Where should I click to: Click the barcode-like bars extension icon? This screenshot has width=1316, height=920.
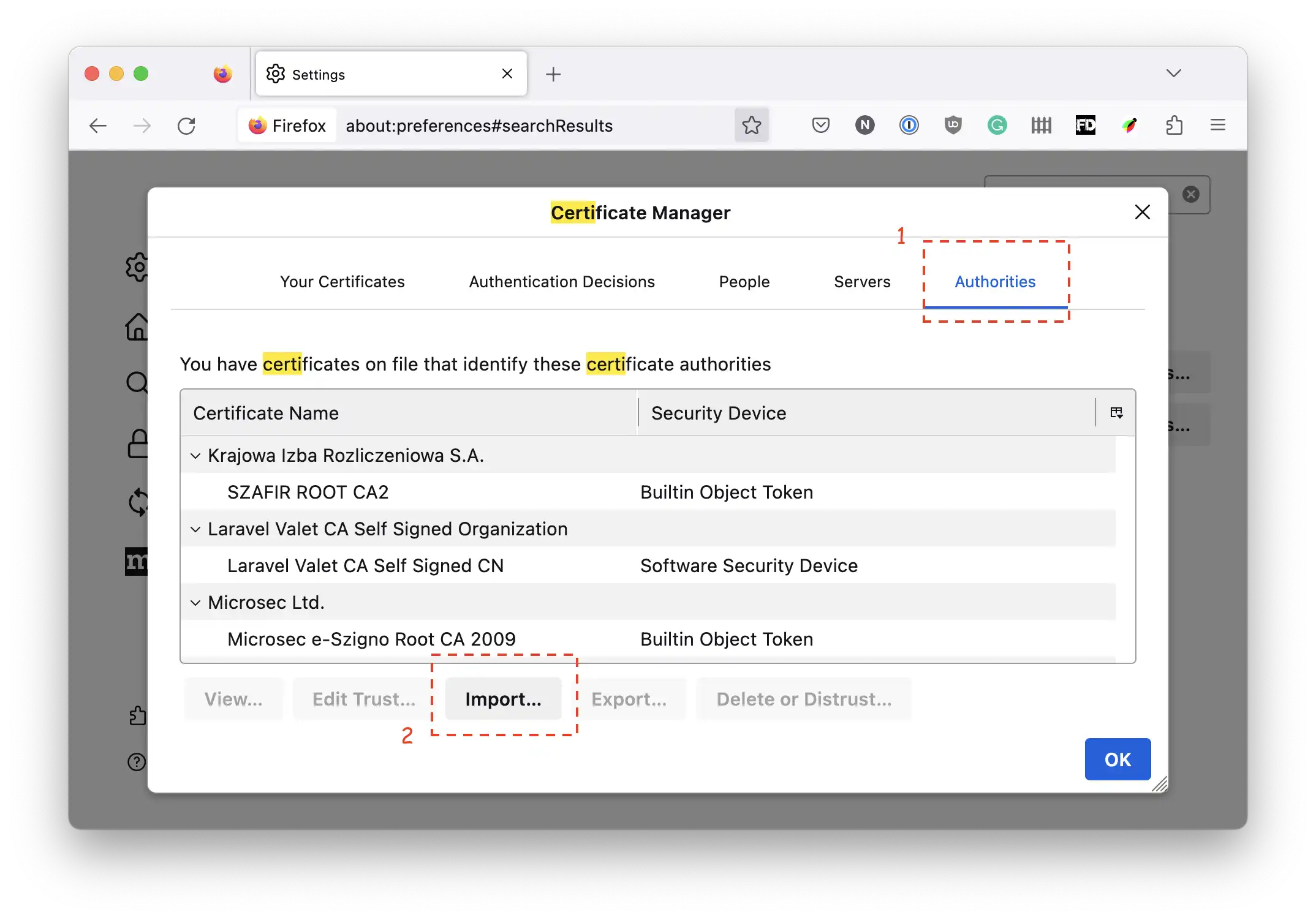click(x=1042, y=126)
